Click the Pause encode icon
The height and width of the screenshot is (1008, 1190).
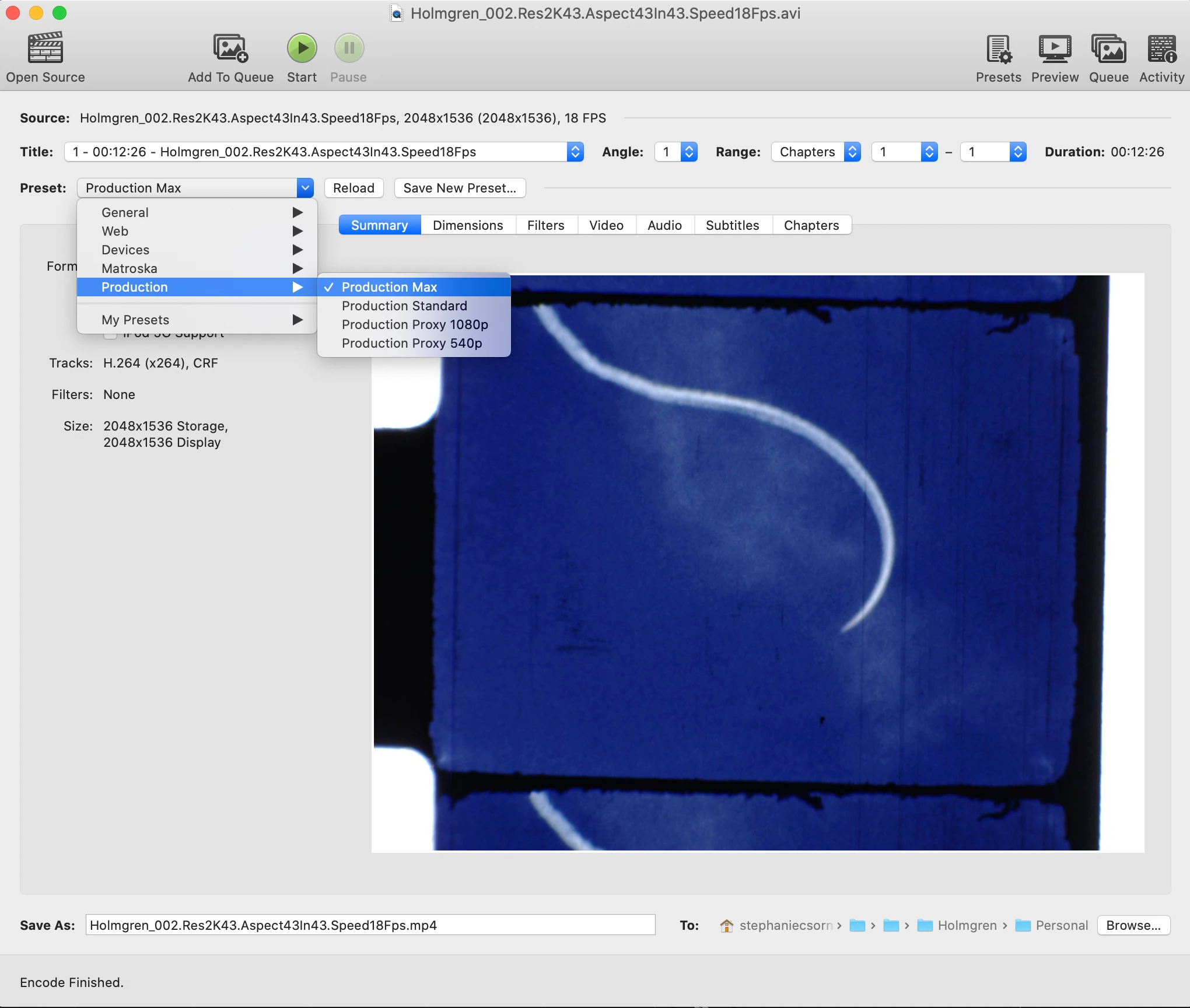pos(349,48)
